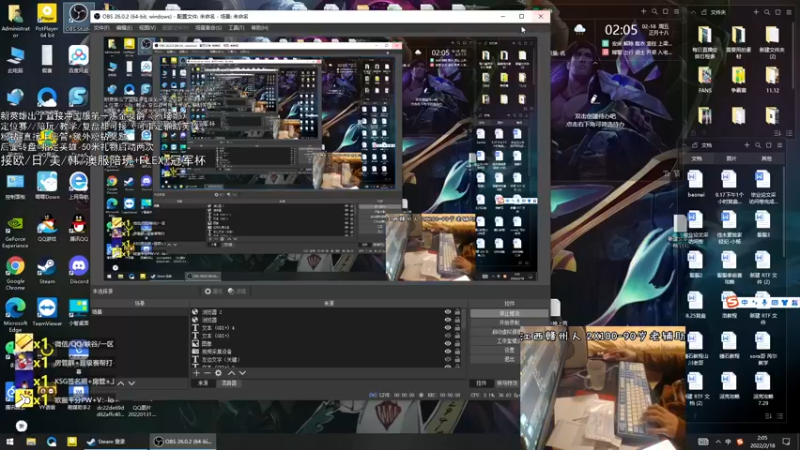Open the 视图(V) menu in OBS
Image resolution: width=800 pixels, height=450 pixels.
(x=147, y=28)
